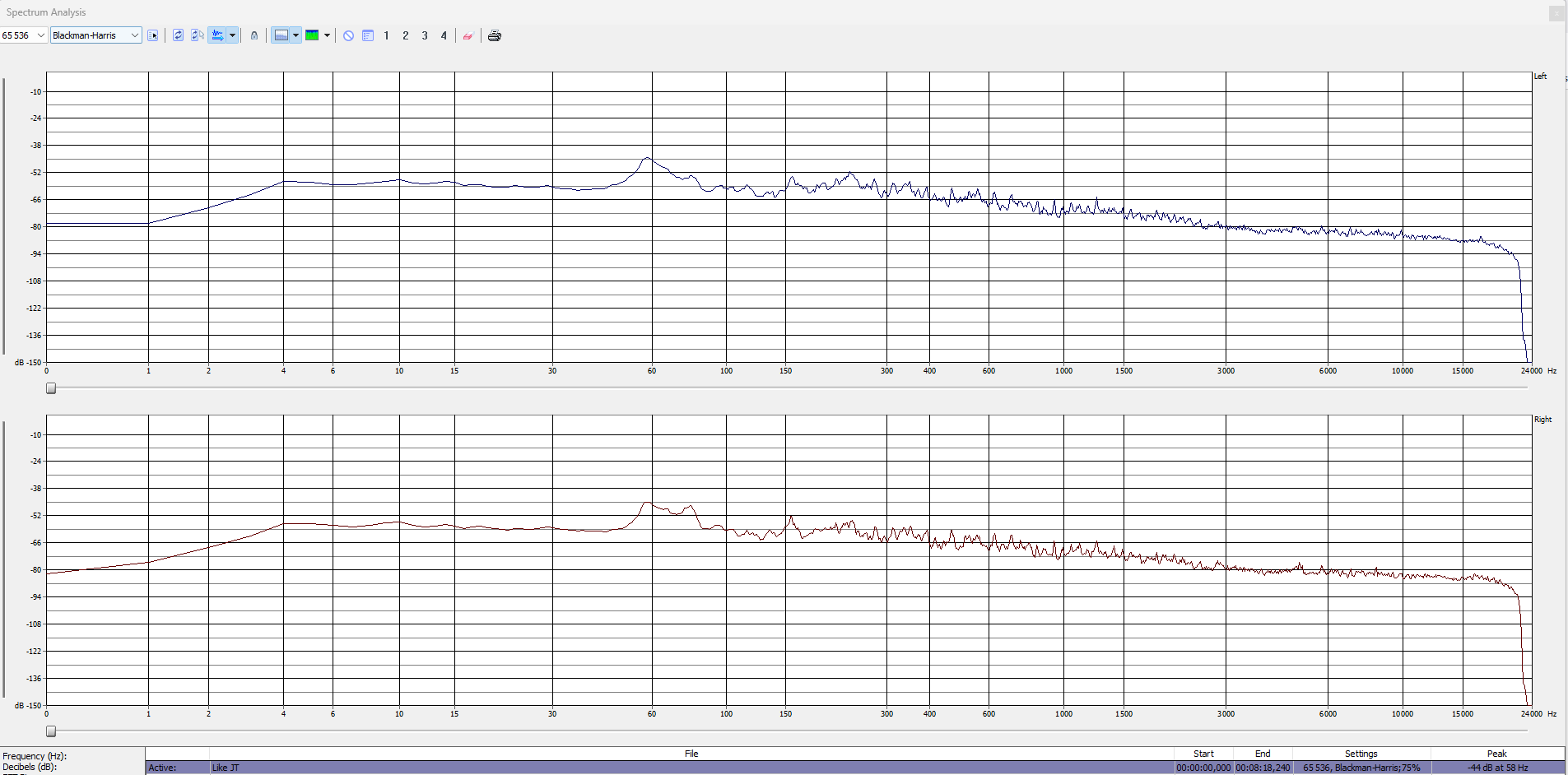Viewport: 1568px width, 775px height.
Task: Click the blue circle-slash clear icon
Action: click(x=349, y=35)
